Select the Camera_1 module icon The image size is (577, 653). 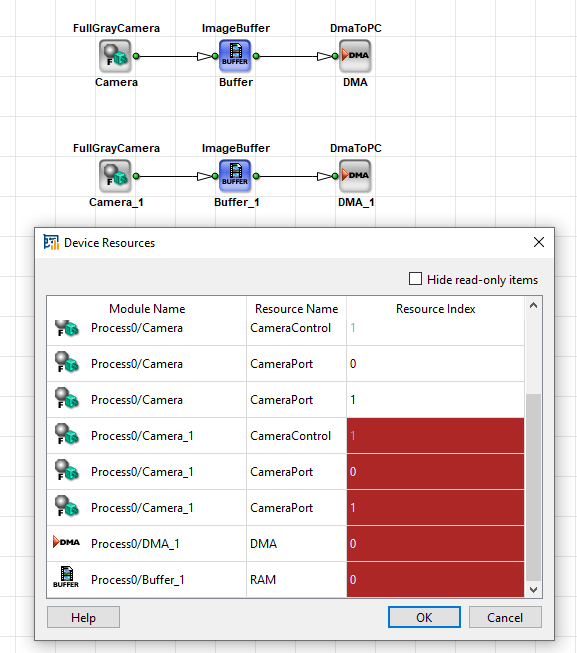coord(115,176)
